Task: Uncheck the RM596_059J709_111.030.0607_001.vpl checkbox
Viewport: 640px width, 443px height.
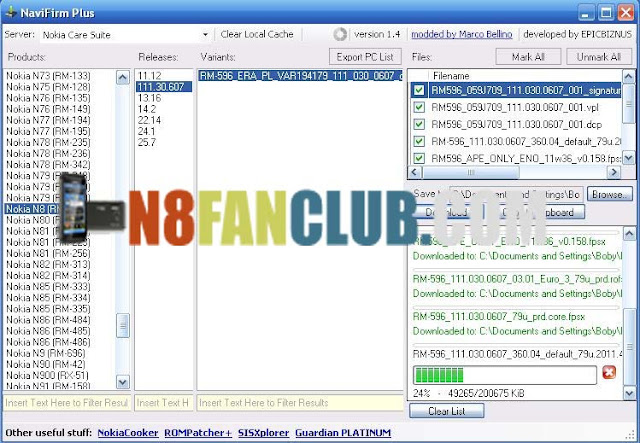Action: 419,107
